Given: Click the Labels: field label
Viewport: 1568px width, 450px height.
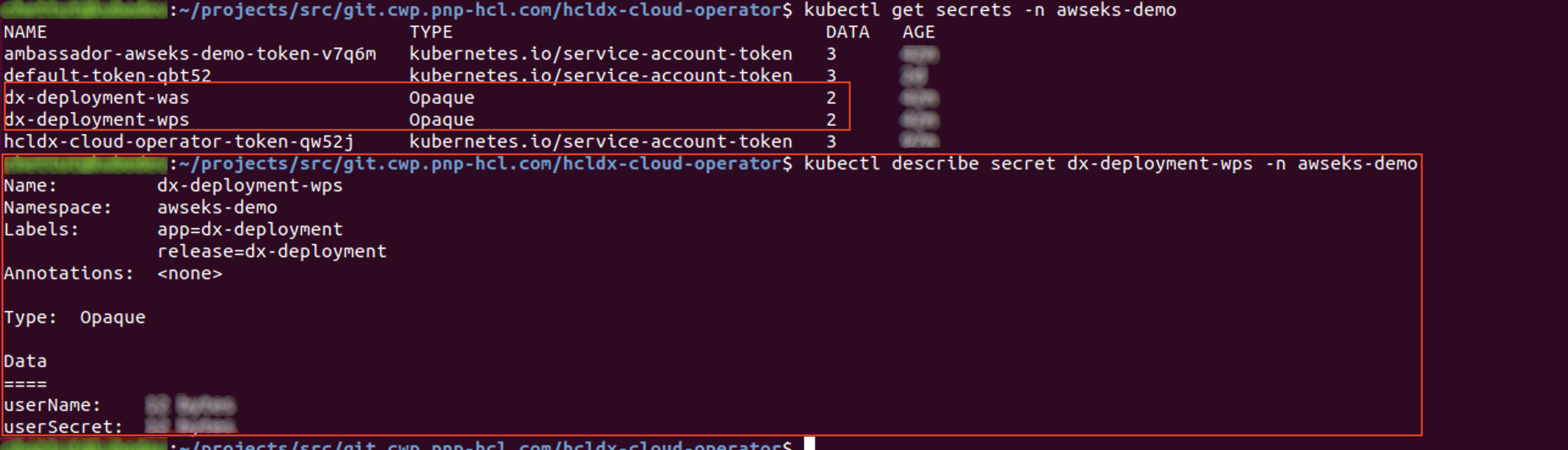Looking at the screenshot, I should point(41,230).
